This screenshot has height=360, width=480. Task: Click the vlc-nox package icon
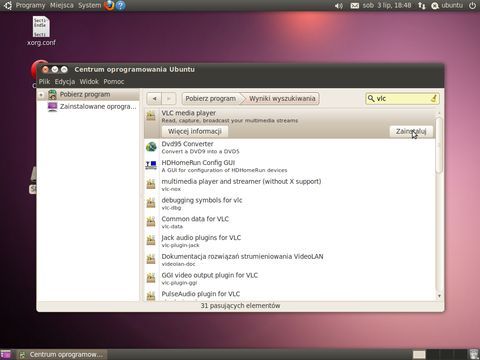[151, 184]
